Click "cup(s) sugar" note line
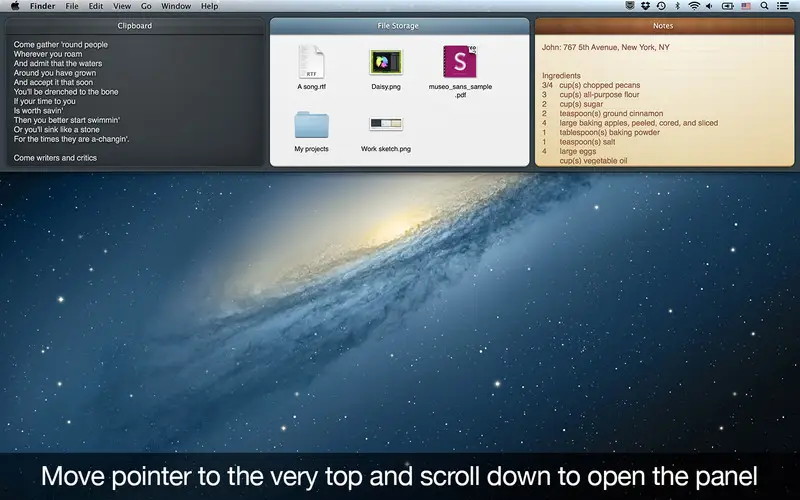800x500 pixels. [x=581, y=104]
